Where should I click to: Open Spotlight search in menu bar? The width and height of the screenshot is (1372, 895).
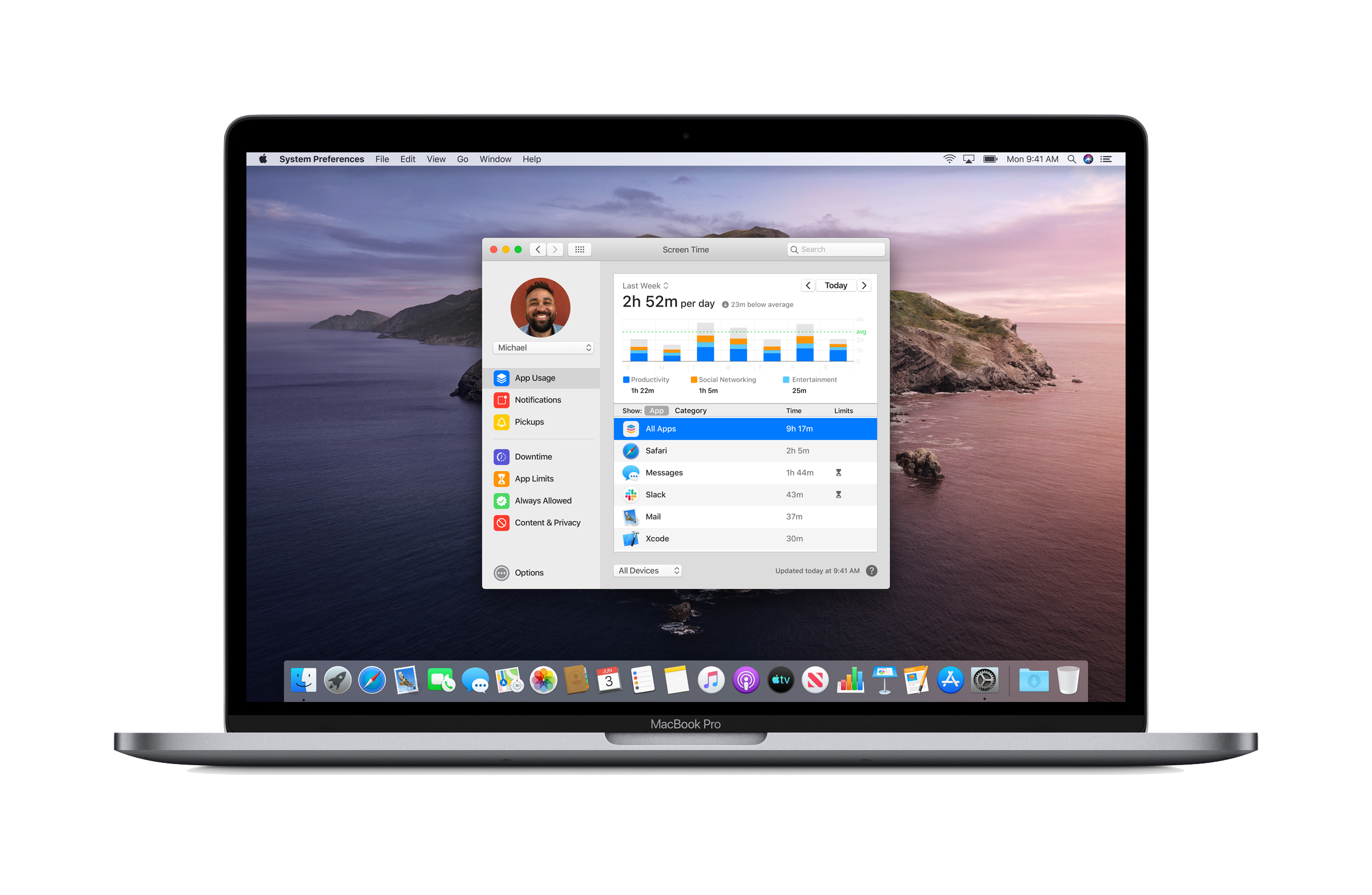[x=1071, y=159]
